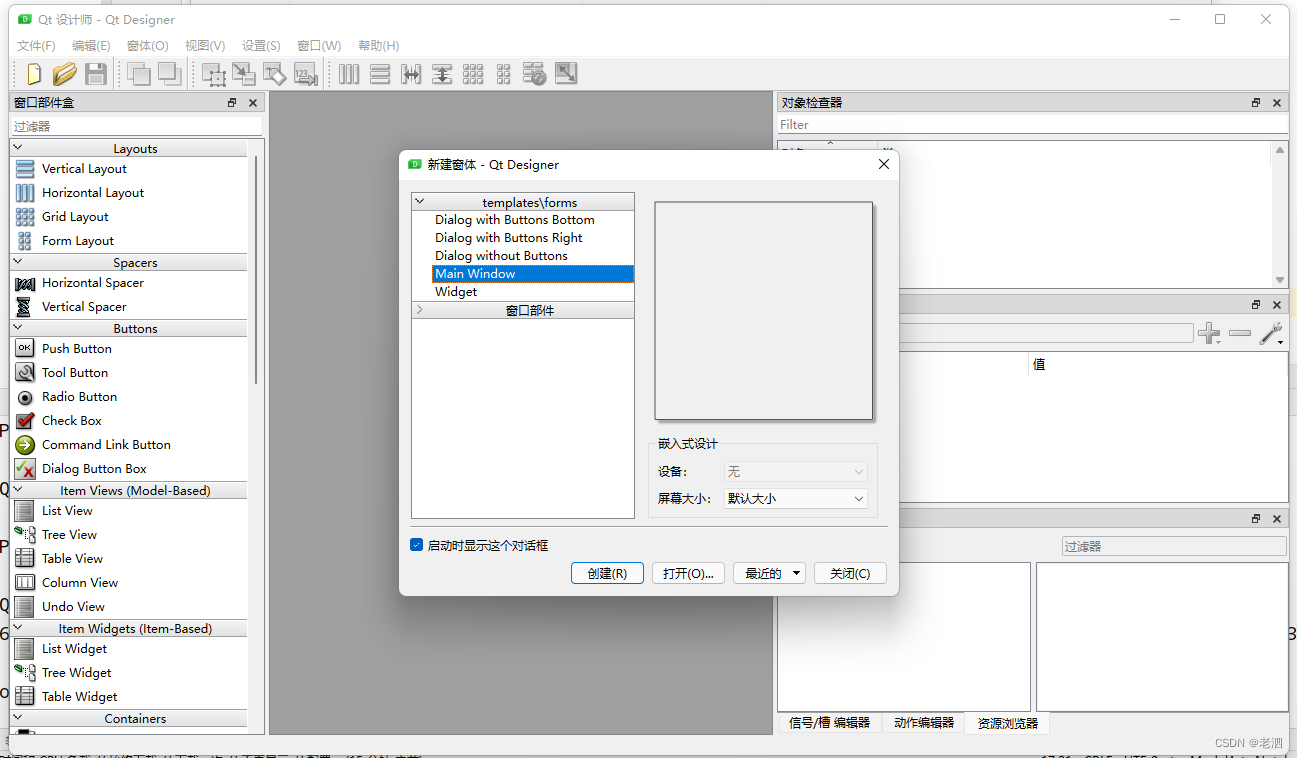Open the 编辑(E) menu
1297x758 pixels.
pyautogui.click(x=91, y=46)
